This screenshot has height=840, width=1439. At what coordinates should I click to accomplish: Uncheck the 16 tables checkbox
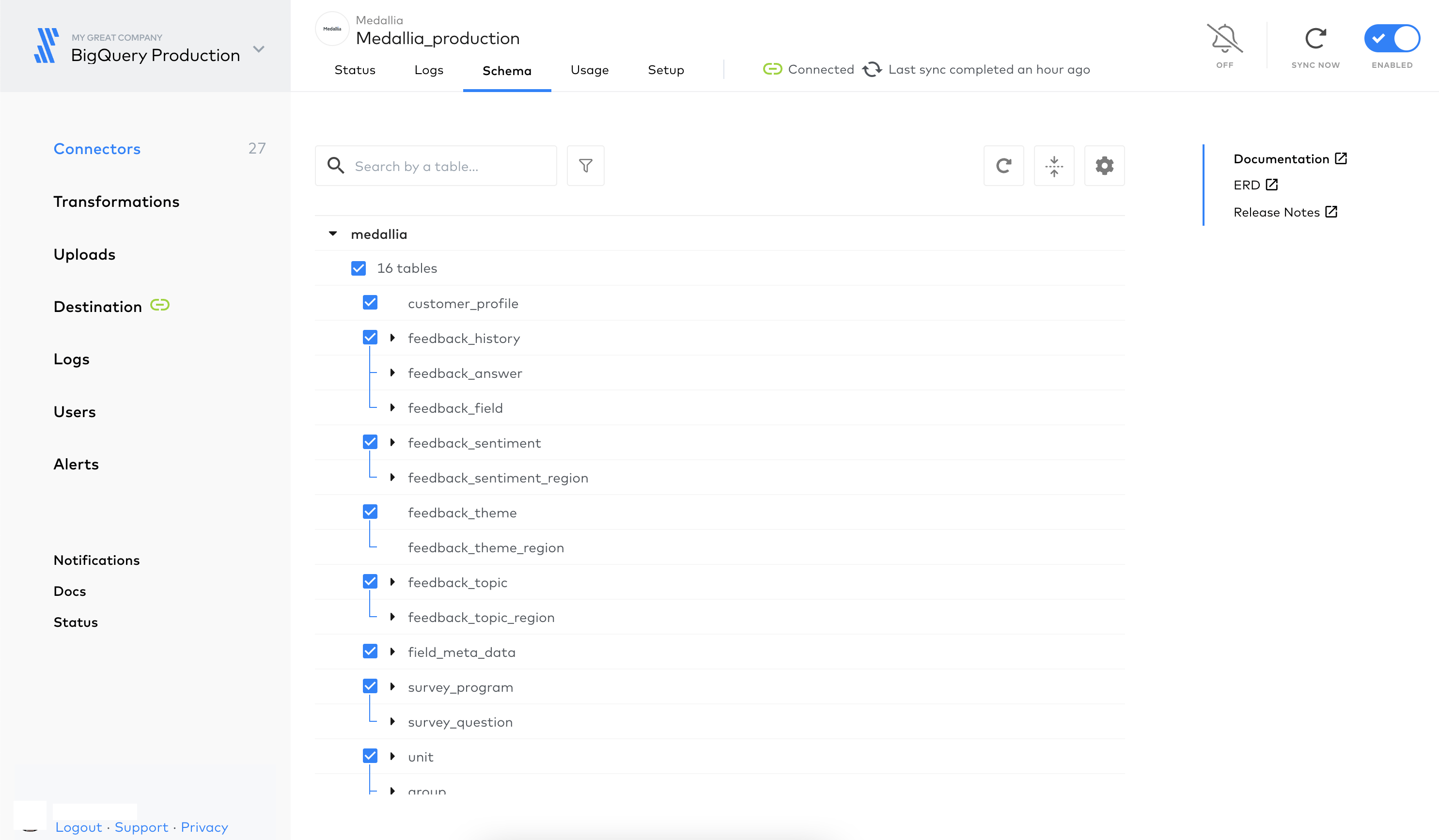tap(359, 268)
